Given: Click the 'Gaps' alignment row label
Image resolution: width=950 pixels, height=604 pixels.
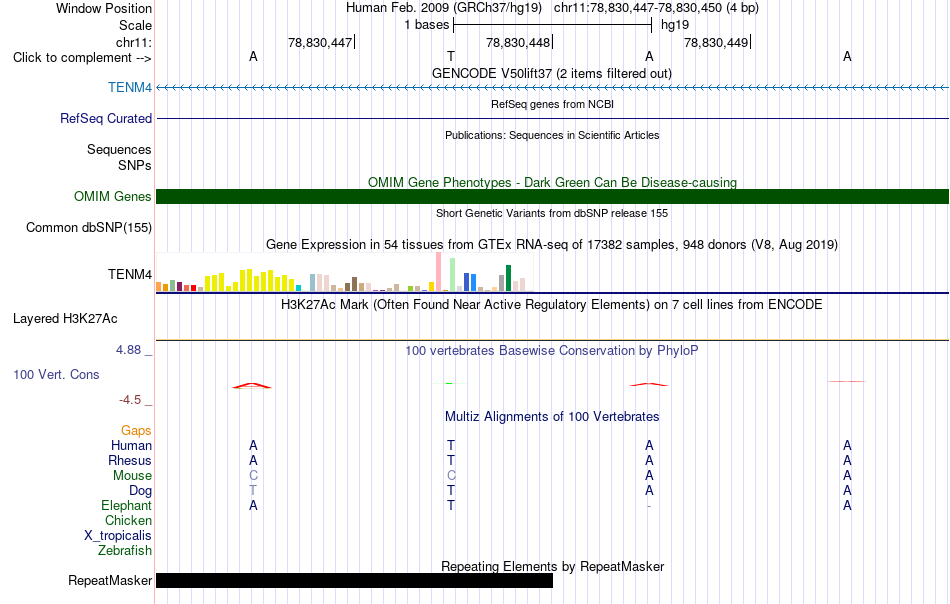Looking at the screenshot, I should (136, 431).
